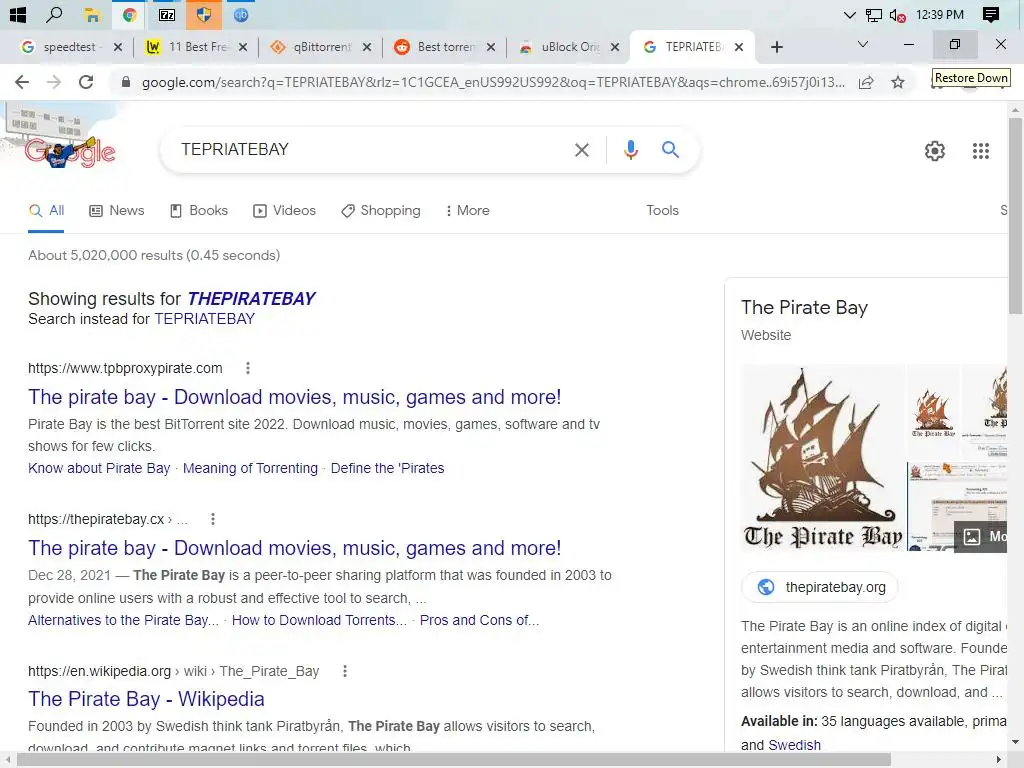Close the TEPRIATEBAY tab
This screenshot has height=768, width=1024.
(739, 47)
